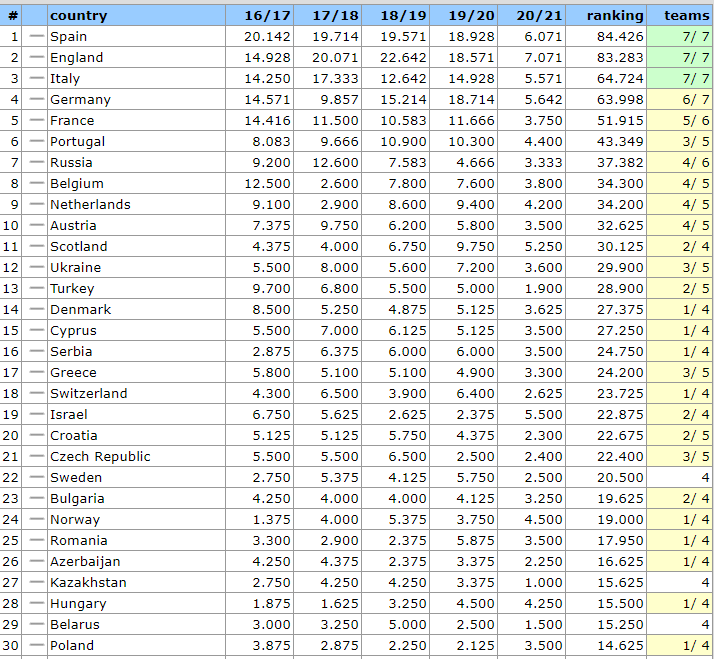714x659 pixels.
Task: Click the dash icon next to Norway
Action: [x=37, y=519]
